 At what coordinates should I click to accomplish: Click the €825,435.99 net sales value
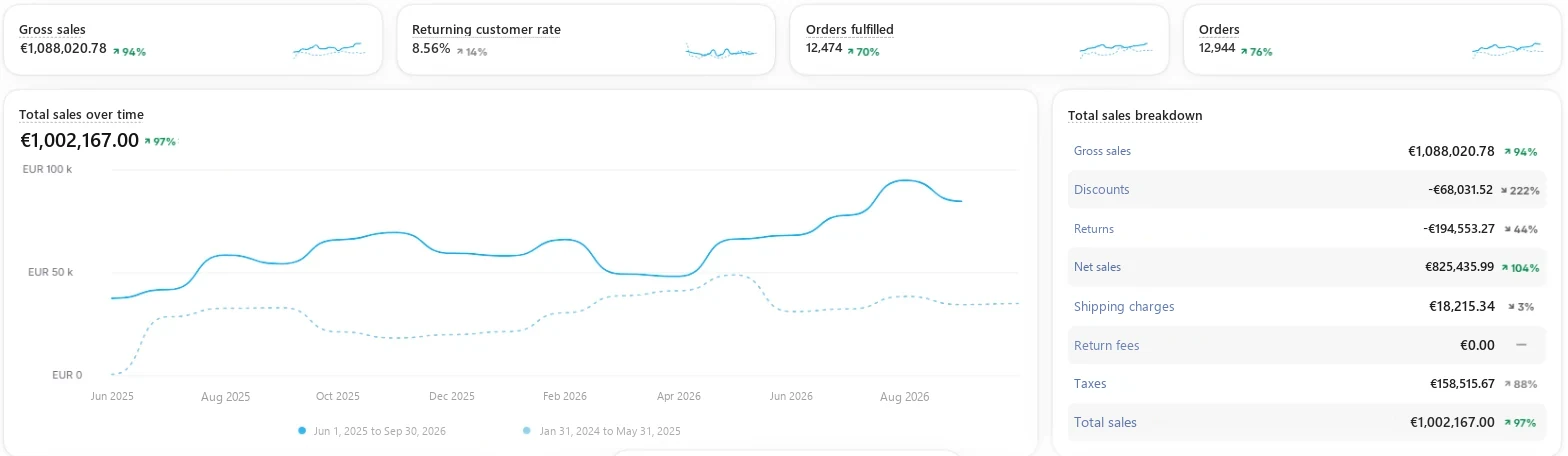(1459, 267)
